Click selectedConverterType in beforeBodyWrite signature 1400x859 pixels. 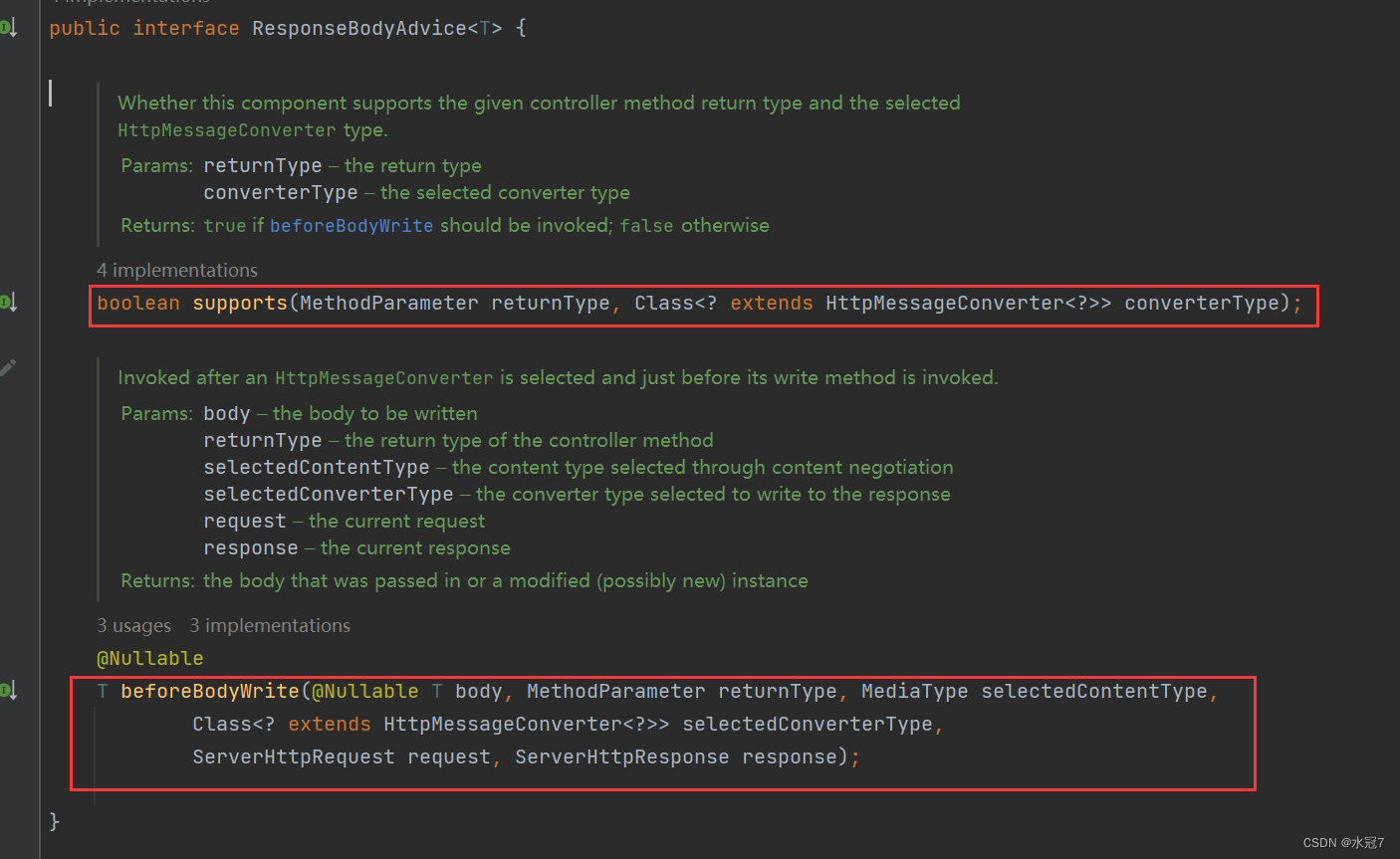808,724
